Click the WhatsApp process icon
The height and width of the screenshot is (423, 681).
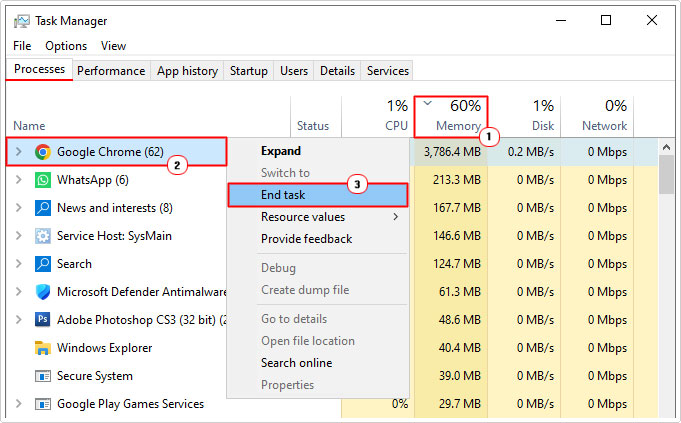click(x=43, y=180)
